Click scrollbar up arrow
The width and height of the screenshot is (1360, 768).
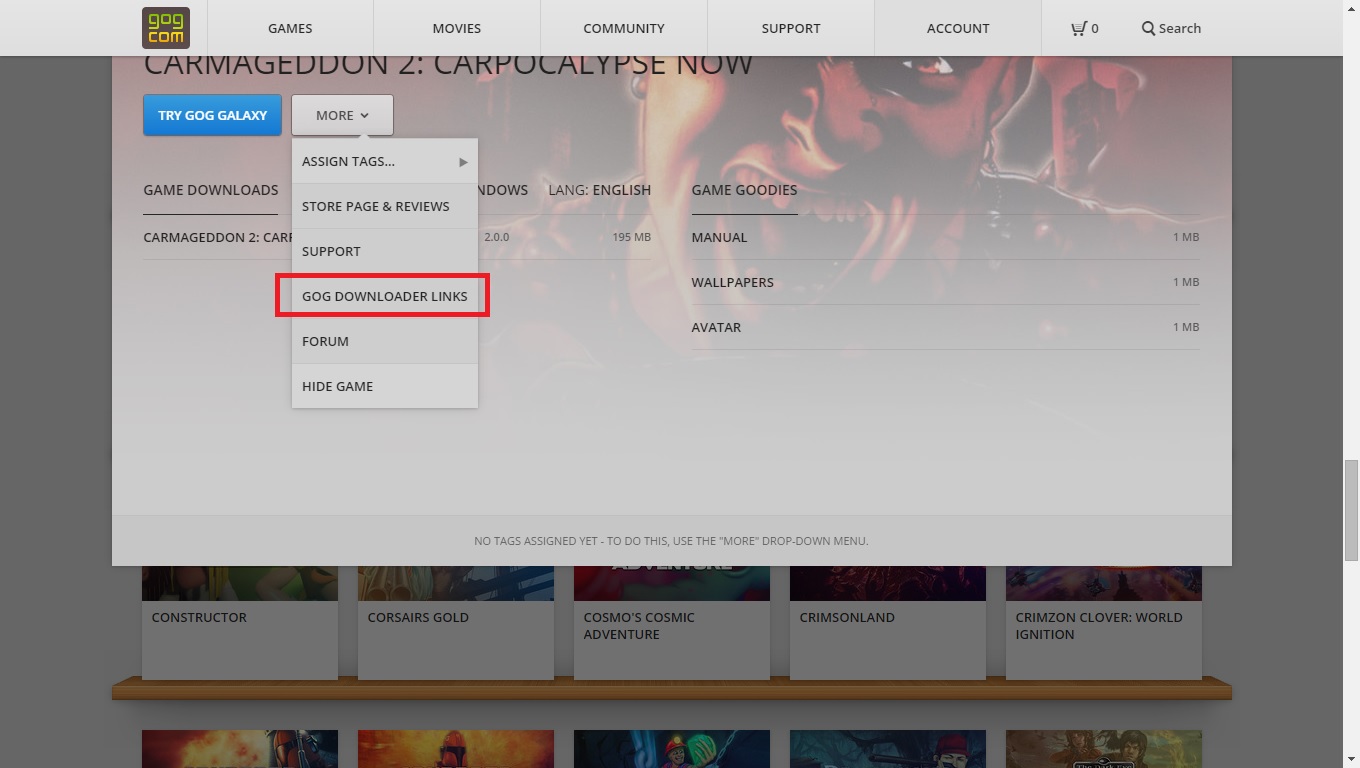[x=1351, y=8]
